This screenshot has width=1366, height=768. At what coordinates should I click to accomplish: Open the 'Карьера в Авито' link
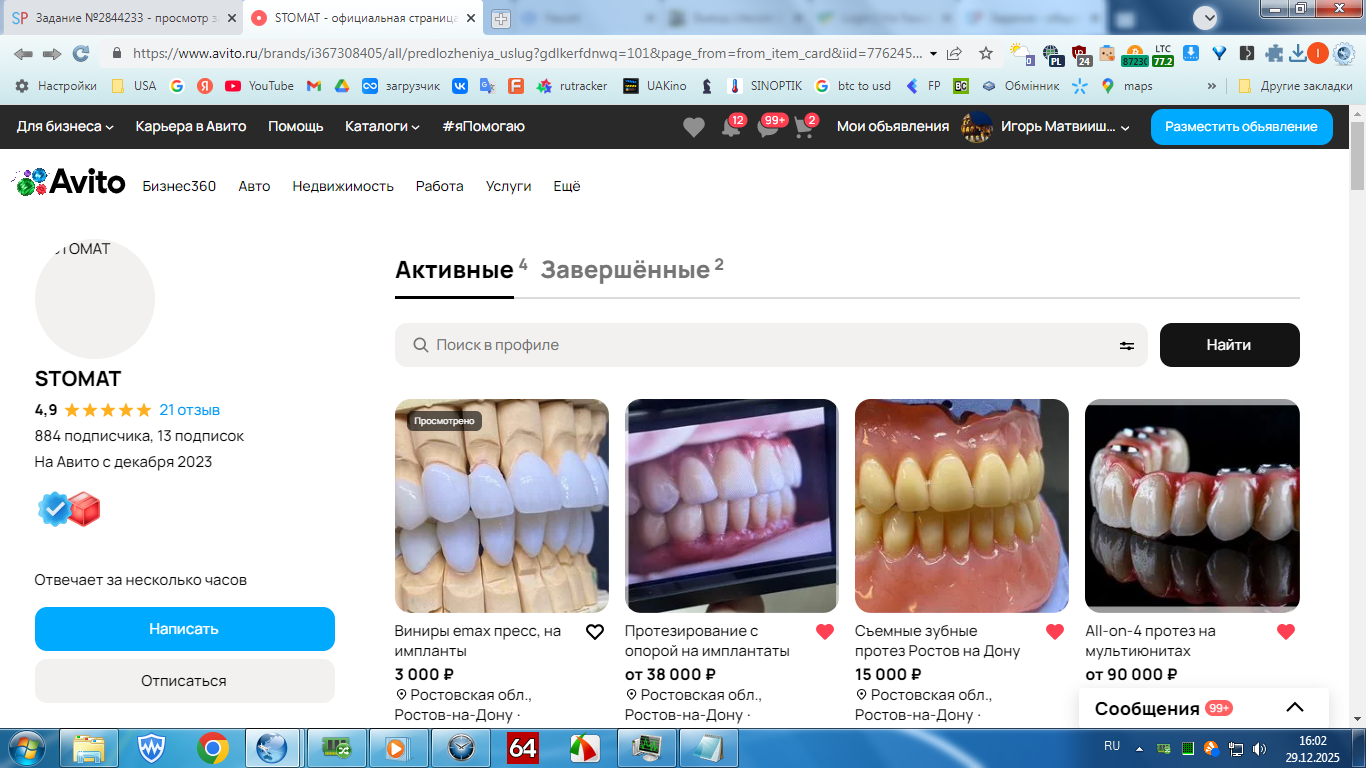coord(191,127)
